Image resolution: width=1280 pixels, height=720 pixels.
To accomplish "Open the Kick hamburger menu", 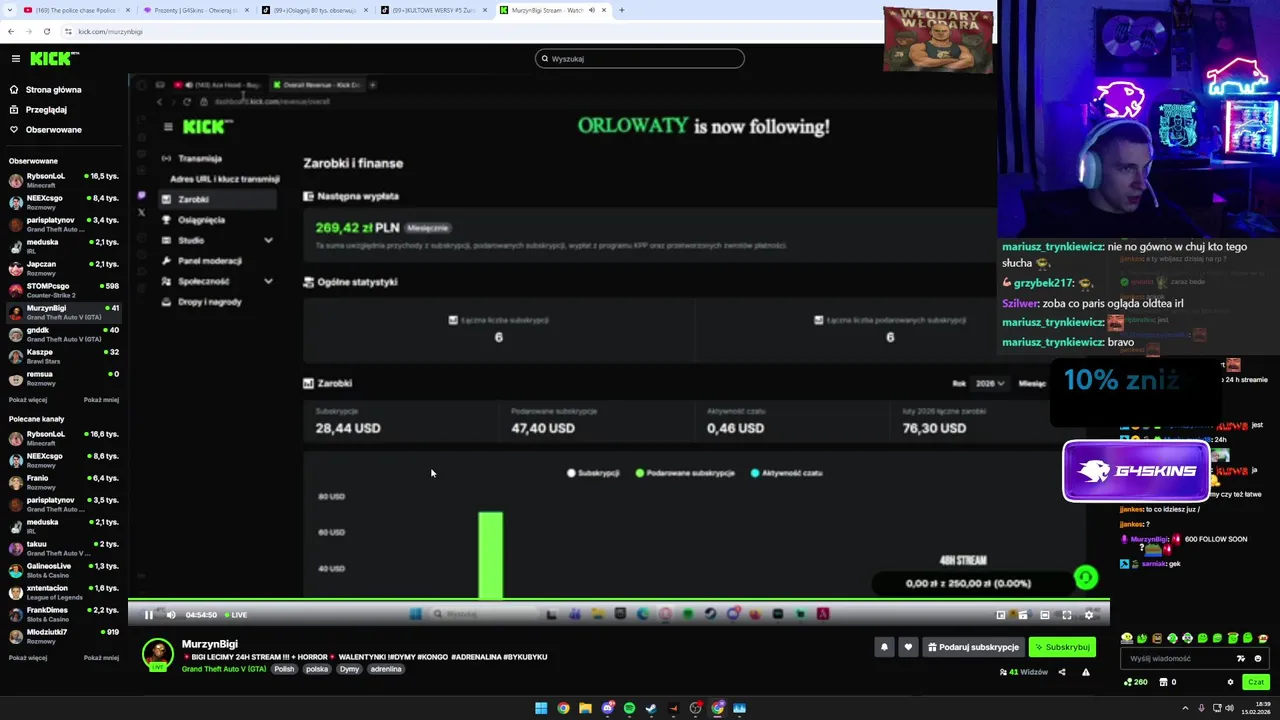I will click(15, 59).
